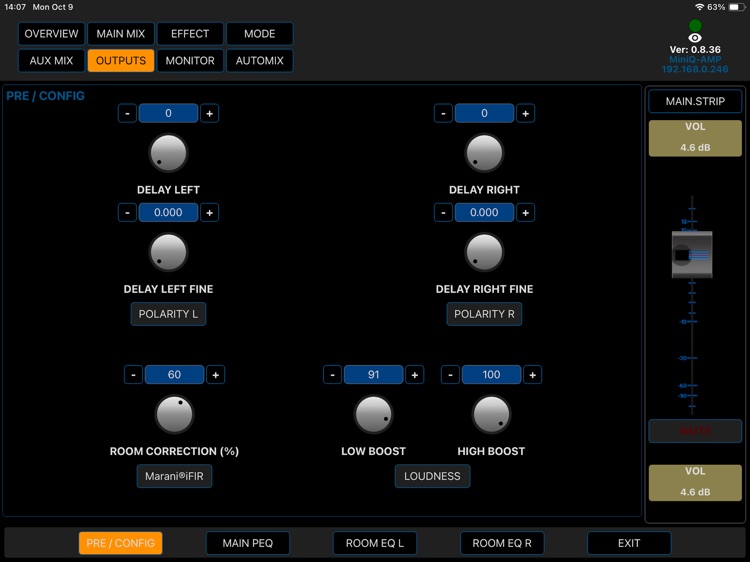Click the HIGH BOOST knob

click(491, 414)
